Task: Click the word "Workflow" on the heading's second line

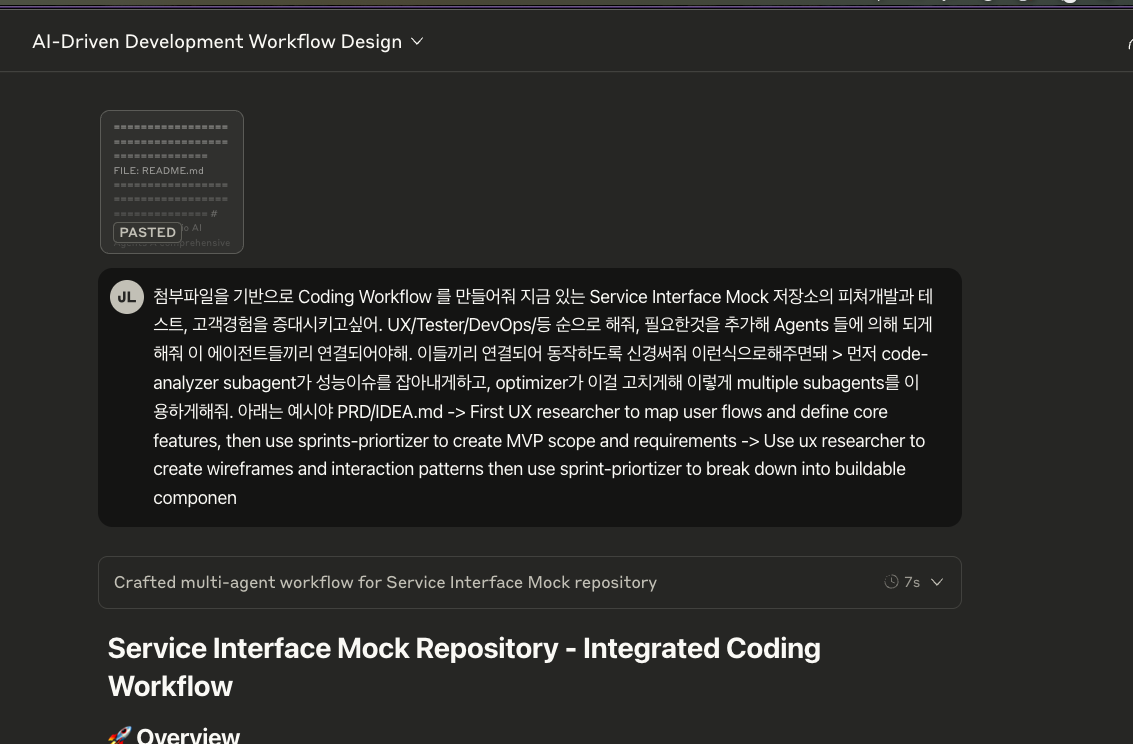Action: (170, 686)
